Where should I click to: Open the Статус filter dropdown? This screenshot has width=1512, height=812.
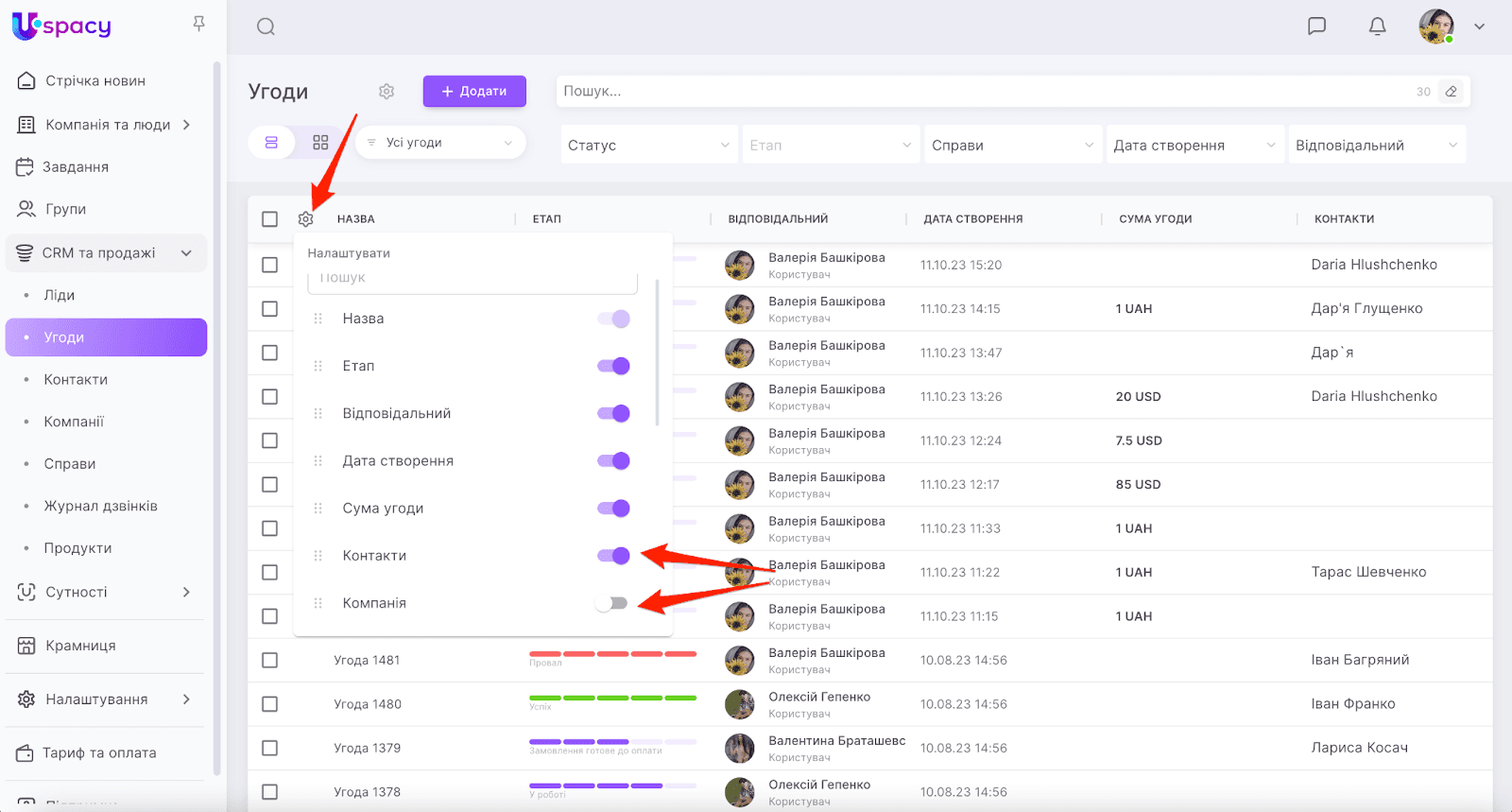tap(648, 146)
